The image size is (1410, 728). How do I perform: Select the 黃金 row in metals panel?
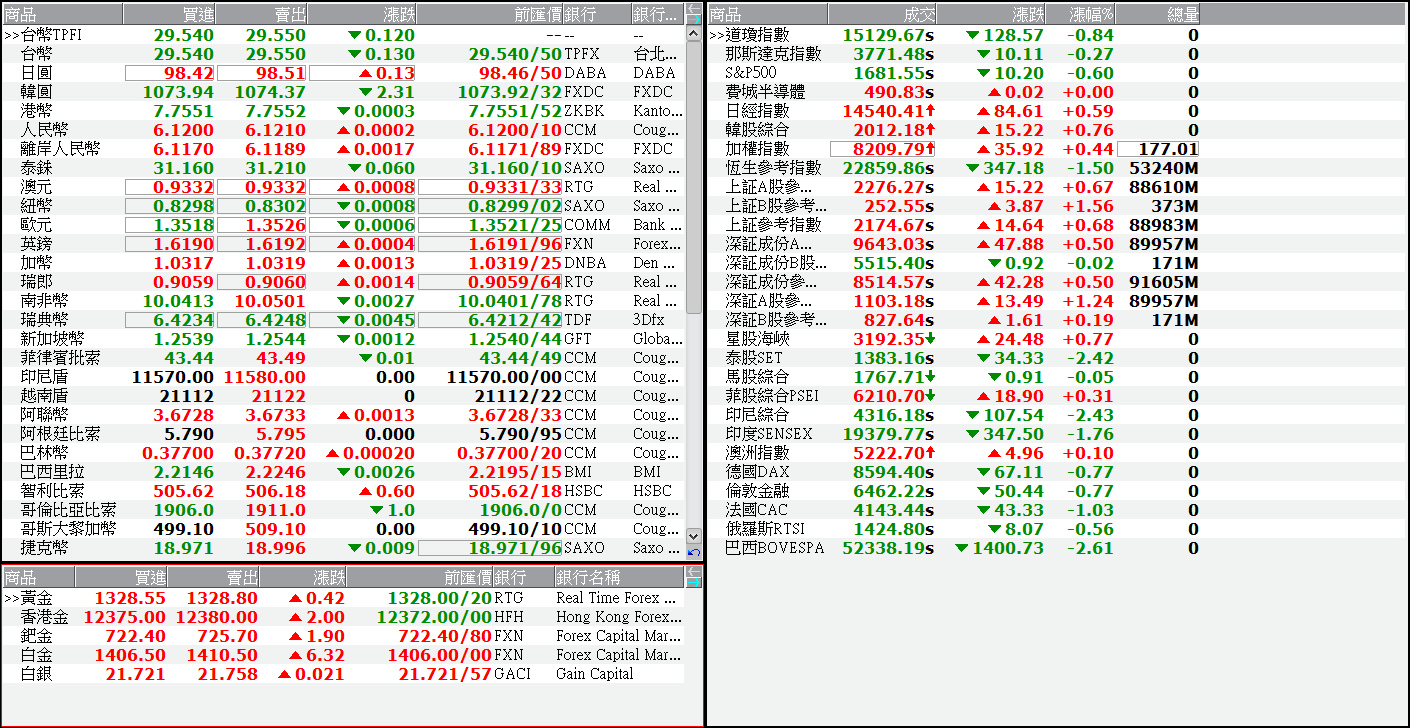pyautogui.click(x=344, y=598)
